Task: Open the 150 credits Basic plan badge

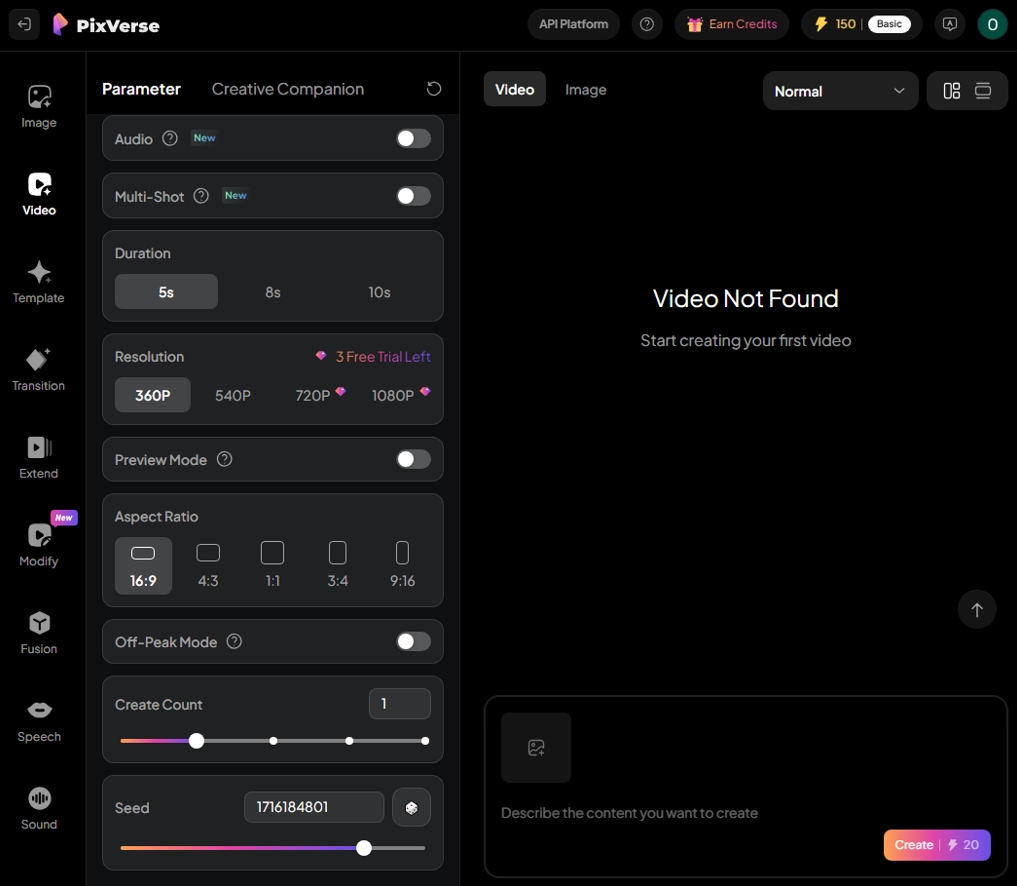Action: pyautogui.click(x=861, y=25)
